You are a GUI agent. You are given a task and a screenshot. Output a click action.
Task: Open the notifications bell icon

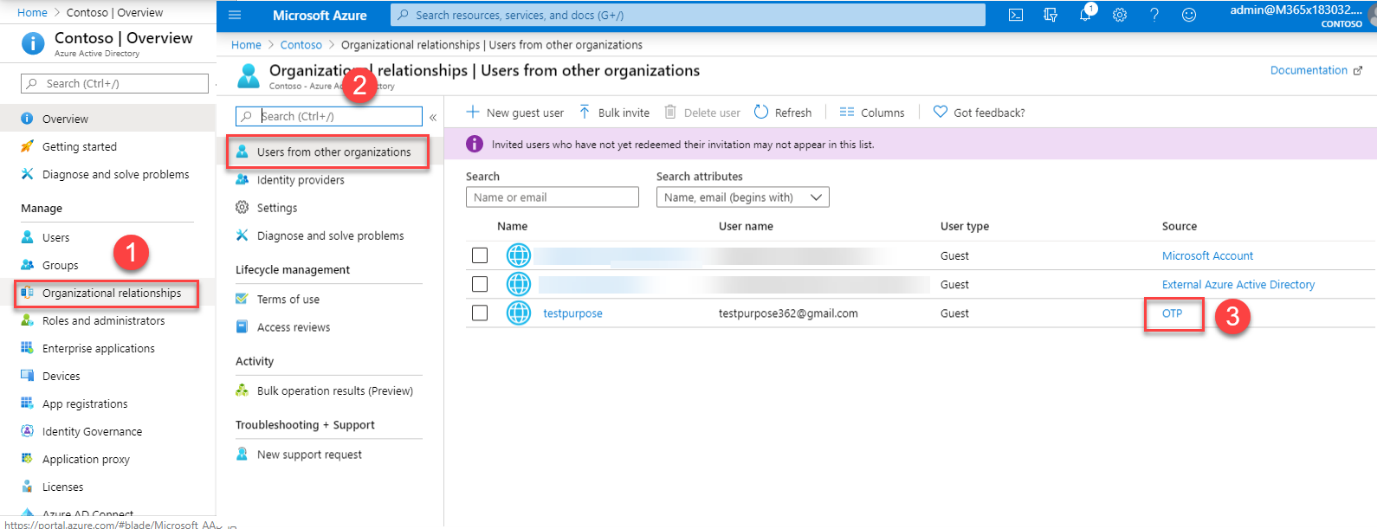coord(1086,15)
